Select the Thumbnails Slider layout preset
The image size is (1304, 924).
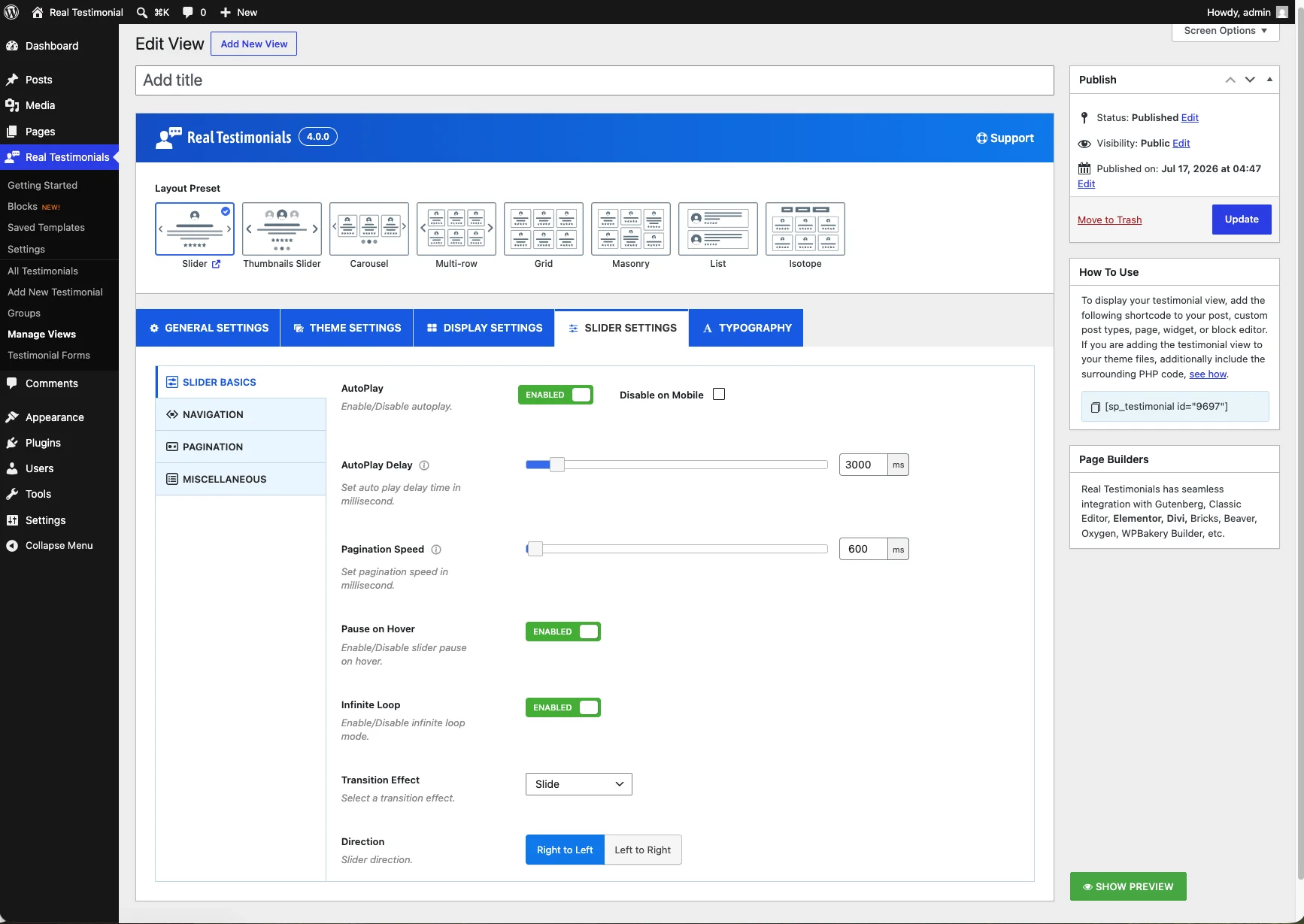(x=282, y=229)
